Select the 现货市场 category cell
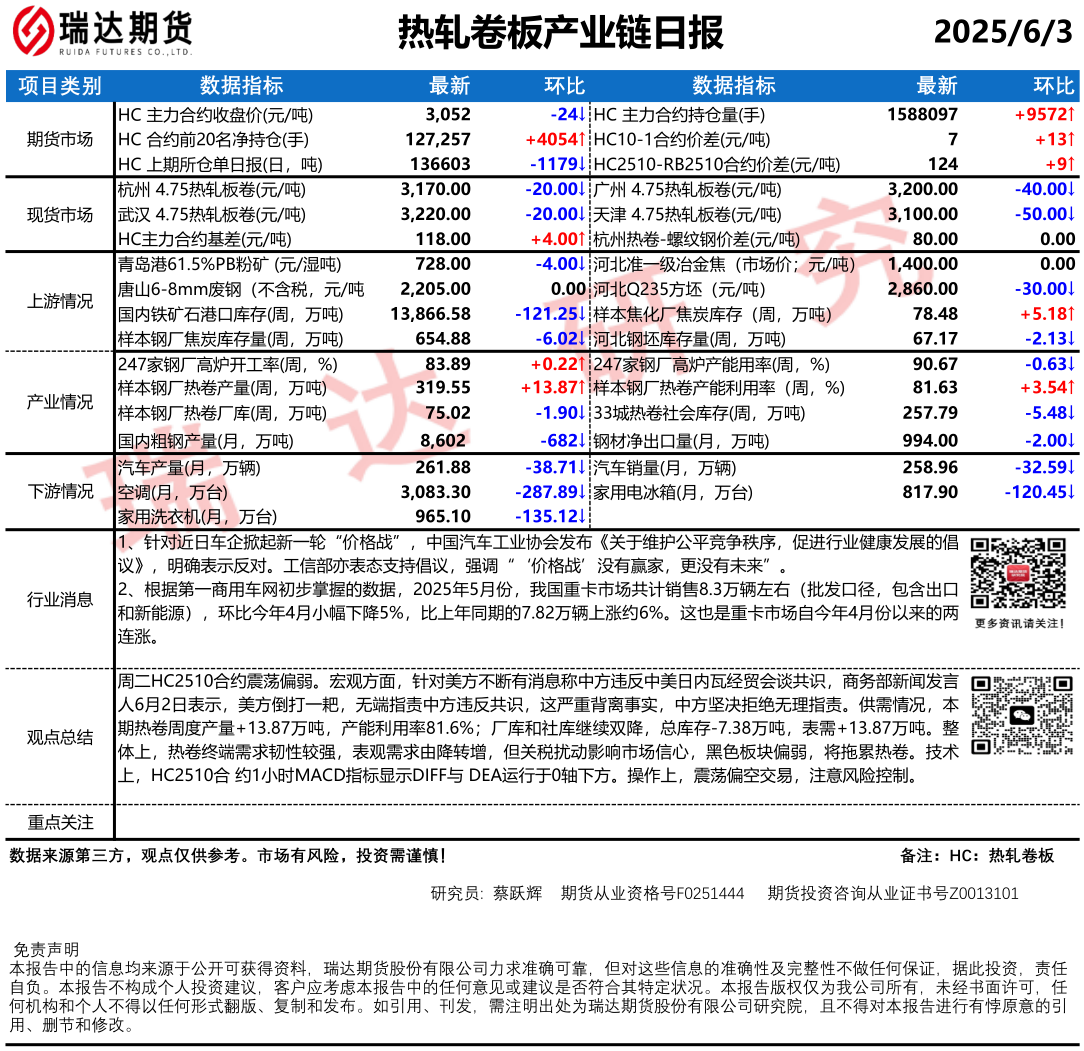 click(60, 215)
